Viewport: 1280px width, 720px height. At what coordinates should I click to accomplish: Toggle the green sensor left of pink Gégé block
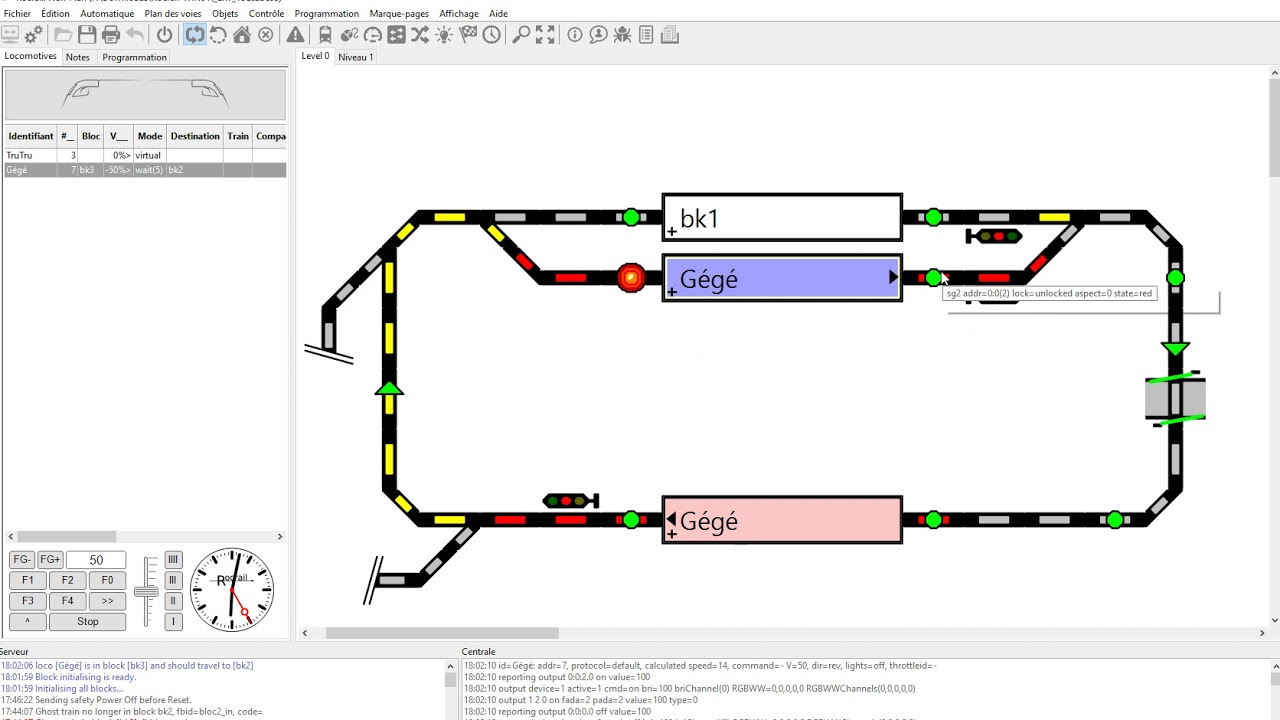pos(631,520)
